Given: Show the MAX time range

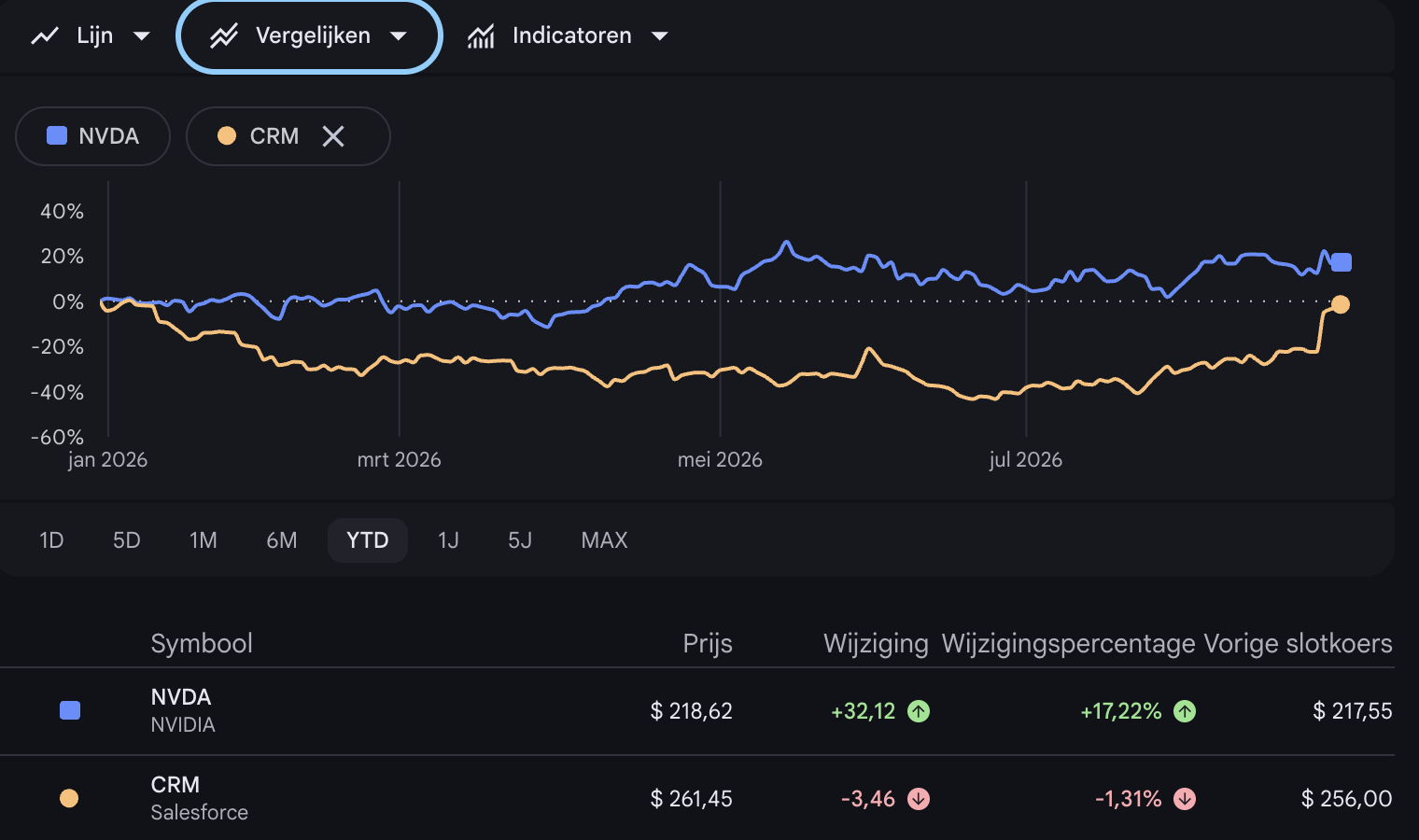Looking at the screenshot, I should (604, 540).
